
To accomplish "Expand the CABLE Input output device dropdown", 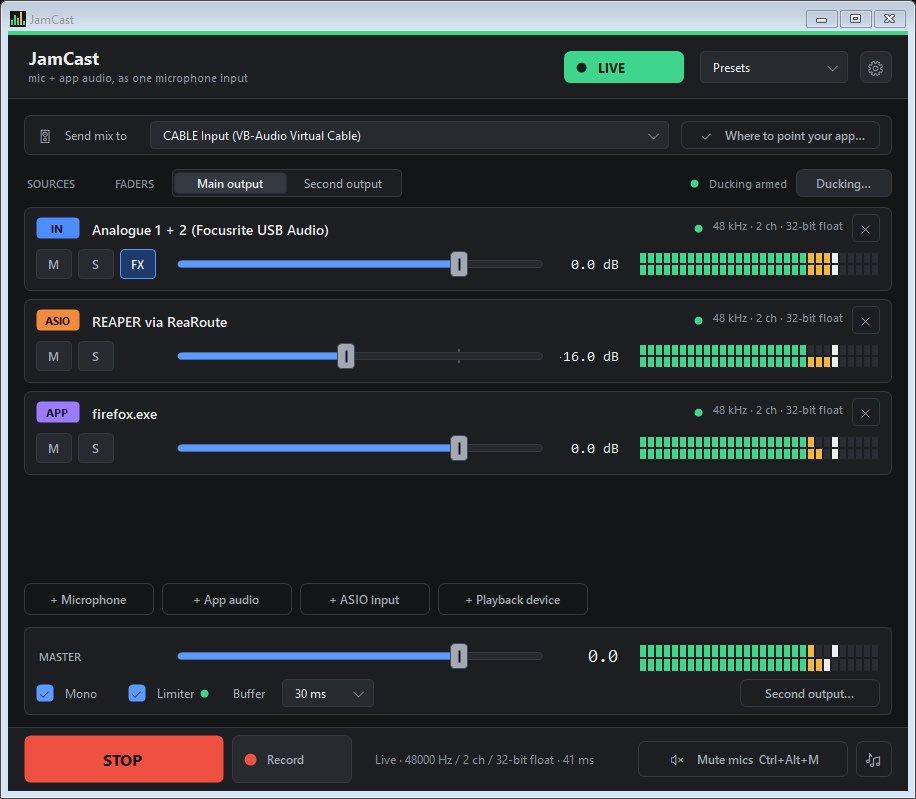I will (409, 136).
